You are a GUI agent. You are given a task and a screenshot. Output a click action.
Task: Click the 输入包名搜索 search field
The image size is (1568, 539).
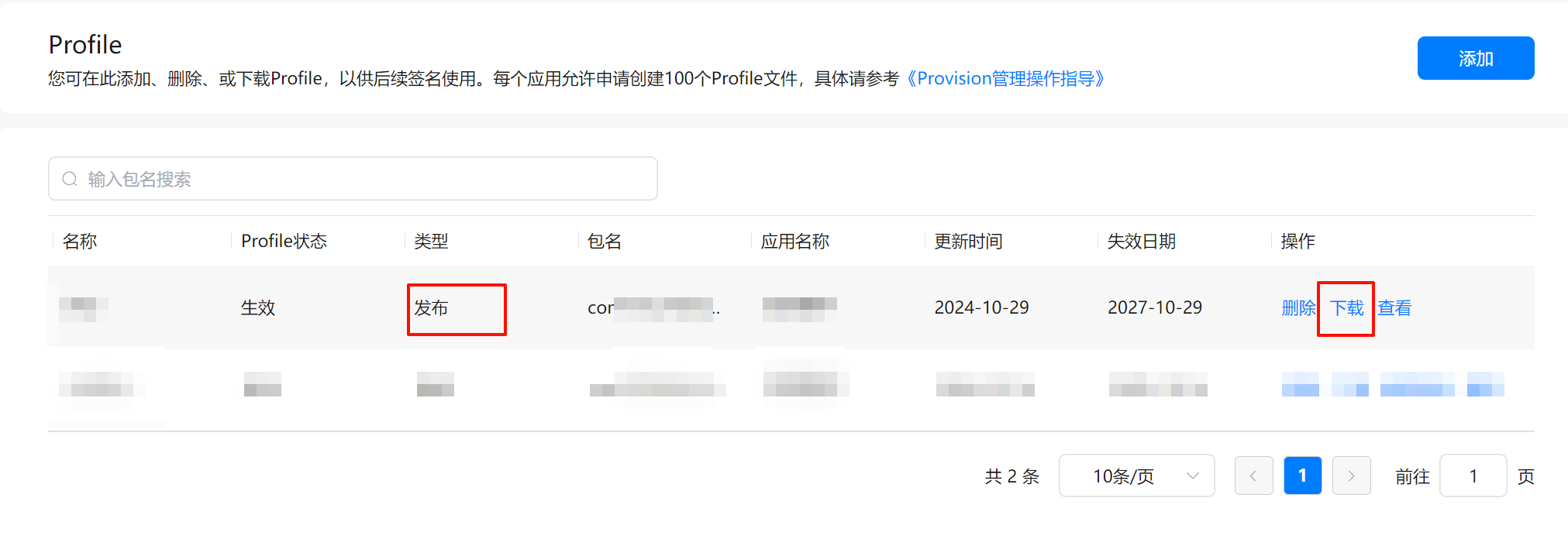(x=364, y=179)
